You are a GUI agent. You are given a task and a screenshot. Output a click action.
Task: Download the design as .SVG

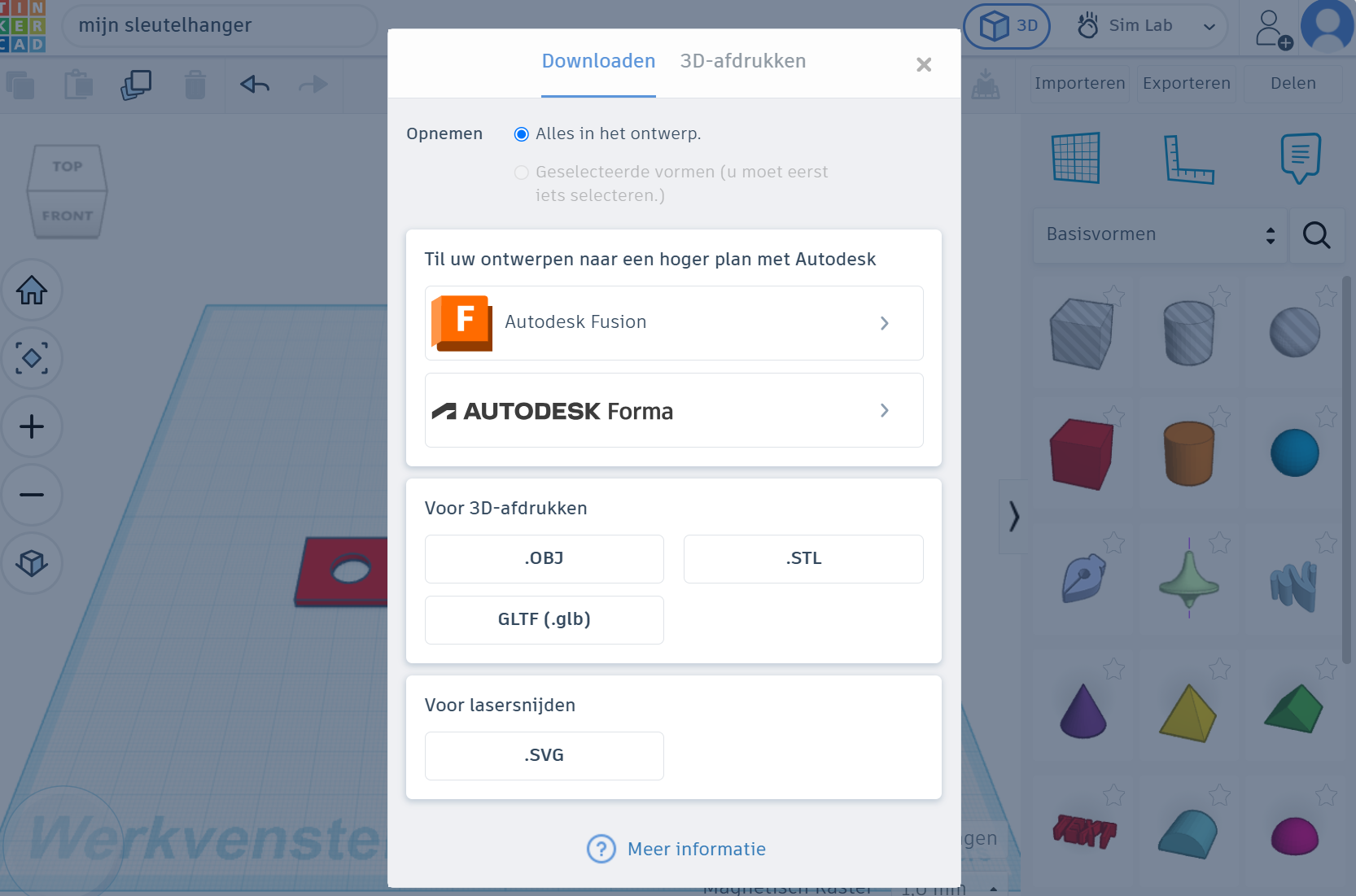545,756
